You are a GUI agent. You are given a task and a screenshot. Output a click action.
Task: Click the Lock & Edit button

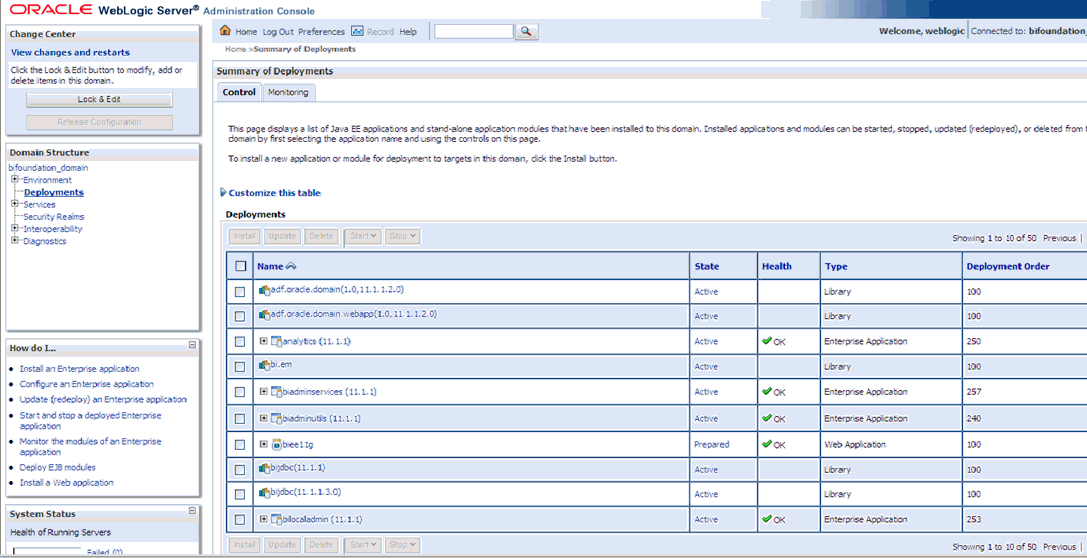(99, 99)
